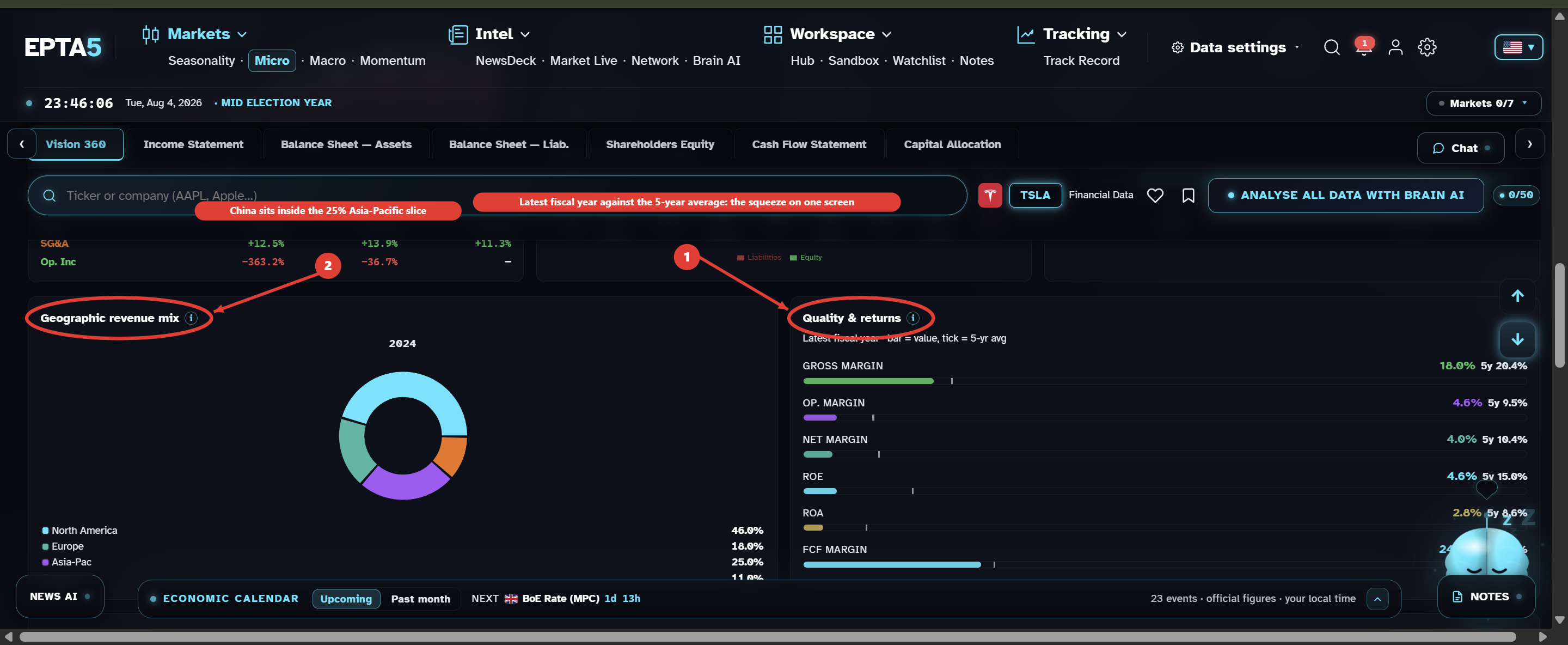Toggle Europe in the revenue legend
1568x645 pixels.
[x=63, y=546]
